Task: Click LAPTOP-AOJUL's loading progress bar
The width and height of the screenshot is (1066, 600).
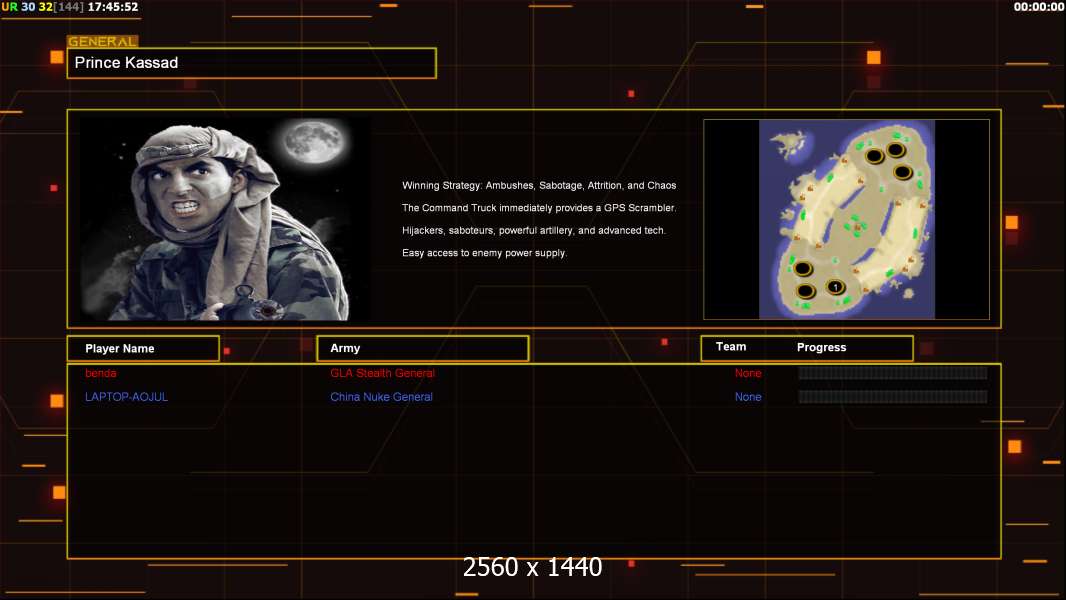Action: click(892, 397)
